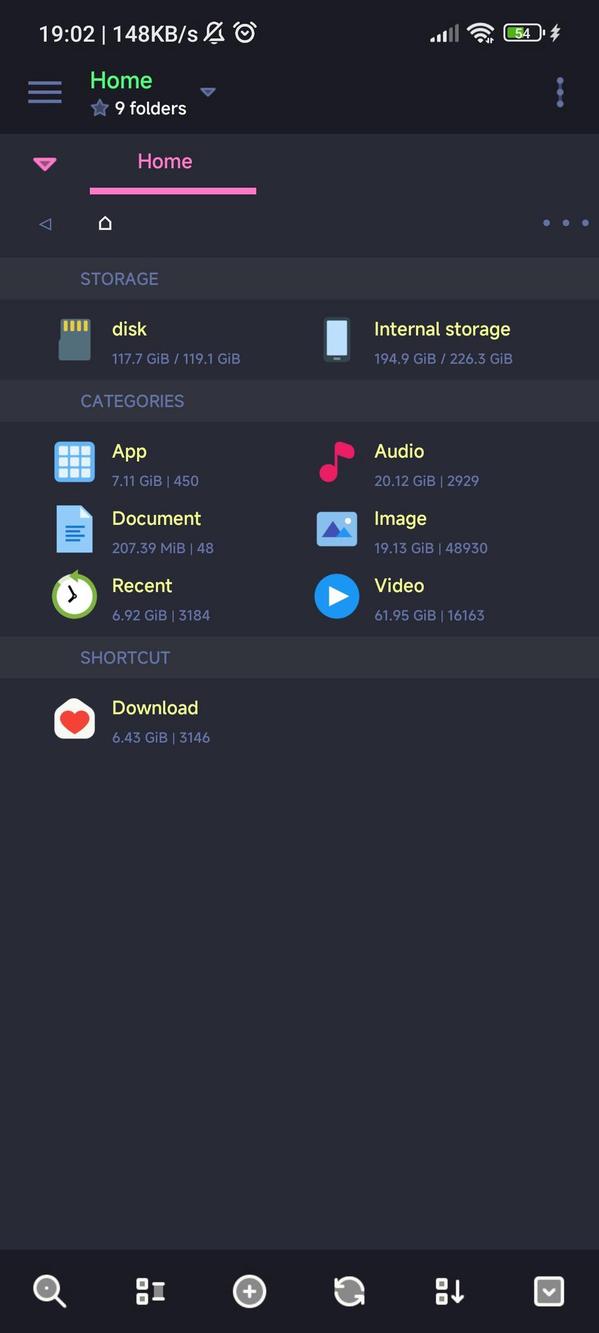
Task: Tap the add new plus button
Action: tap(249, 1291)
